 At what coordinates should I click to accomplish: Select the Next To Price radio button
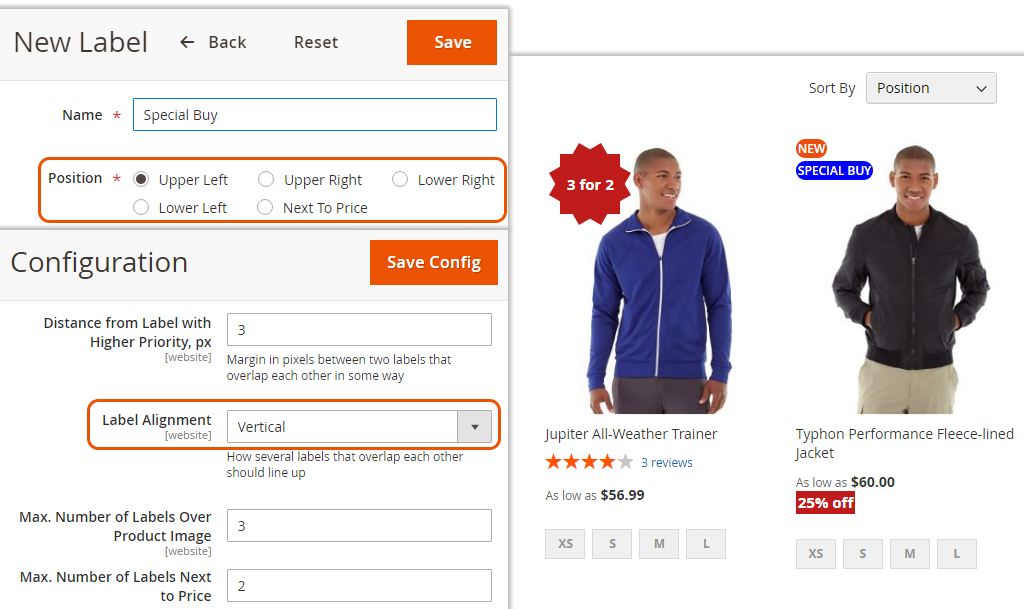click(x=265, y=207)
